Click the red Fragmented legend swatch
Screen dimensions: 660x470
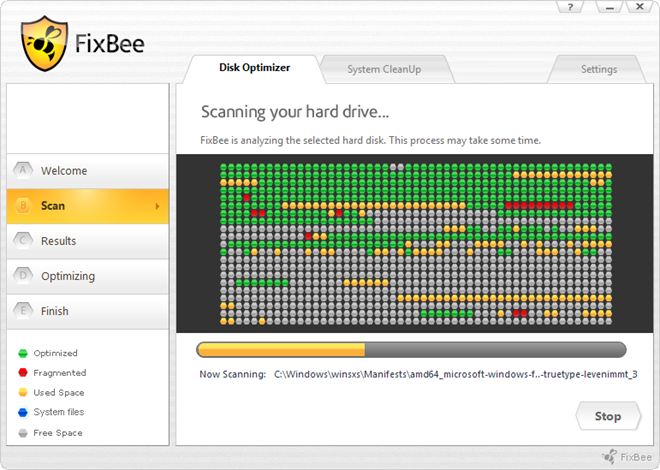(x=23, y=372)
